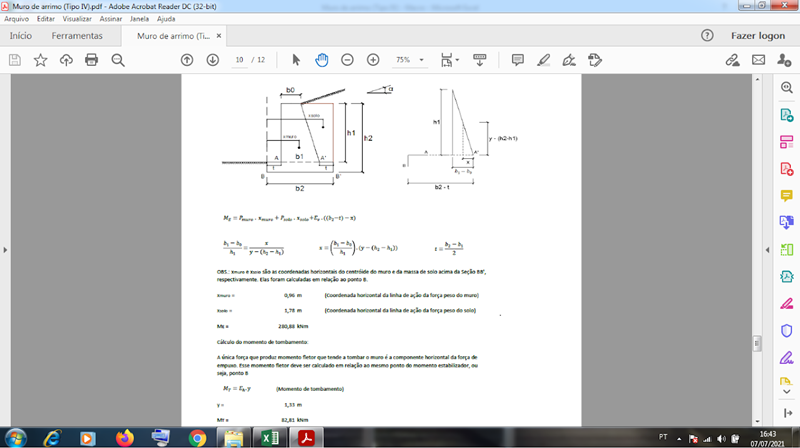Switch to the Início tab

coord(20,36)
